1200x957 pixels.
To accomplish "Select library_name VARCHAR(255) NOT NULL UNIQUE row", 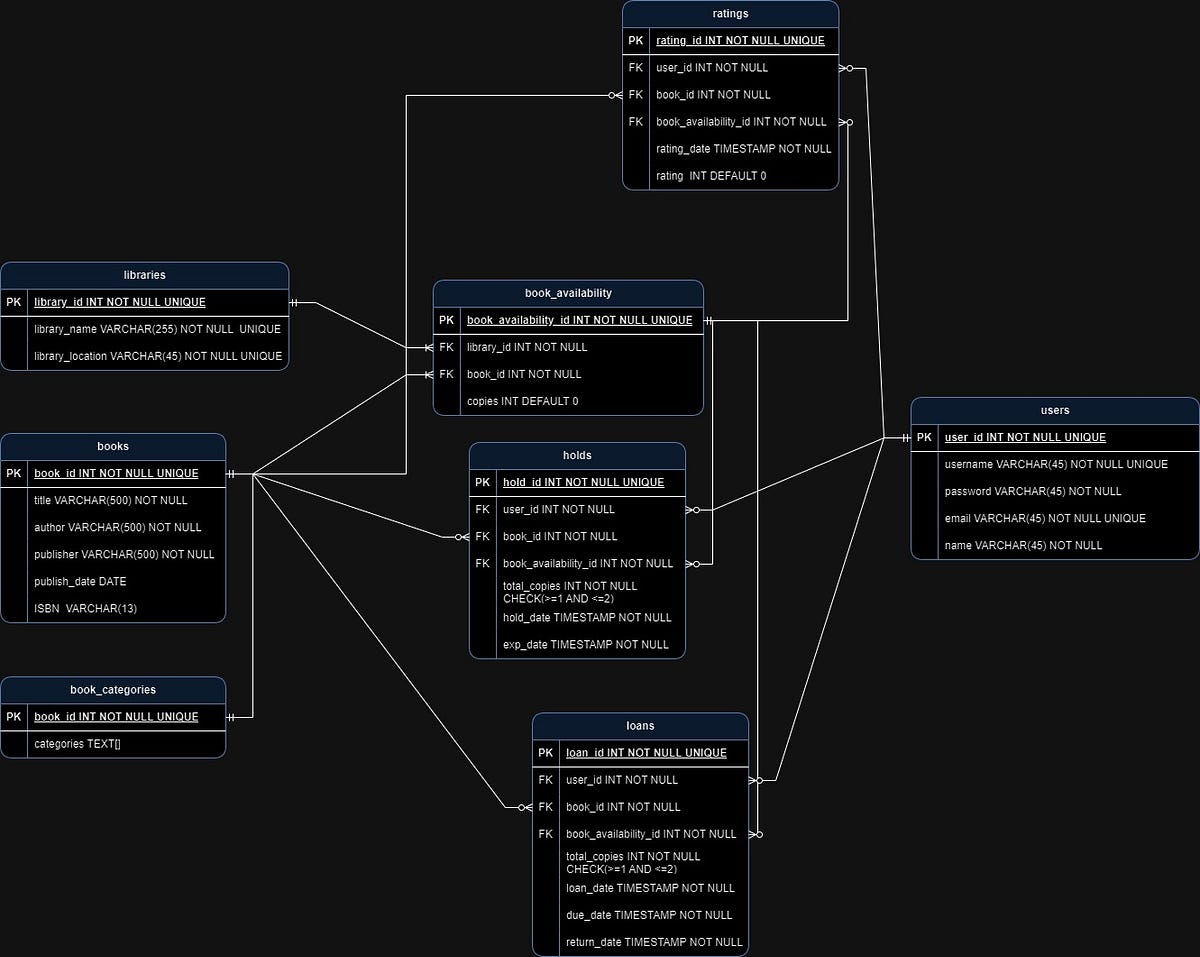I will (145, 329).
